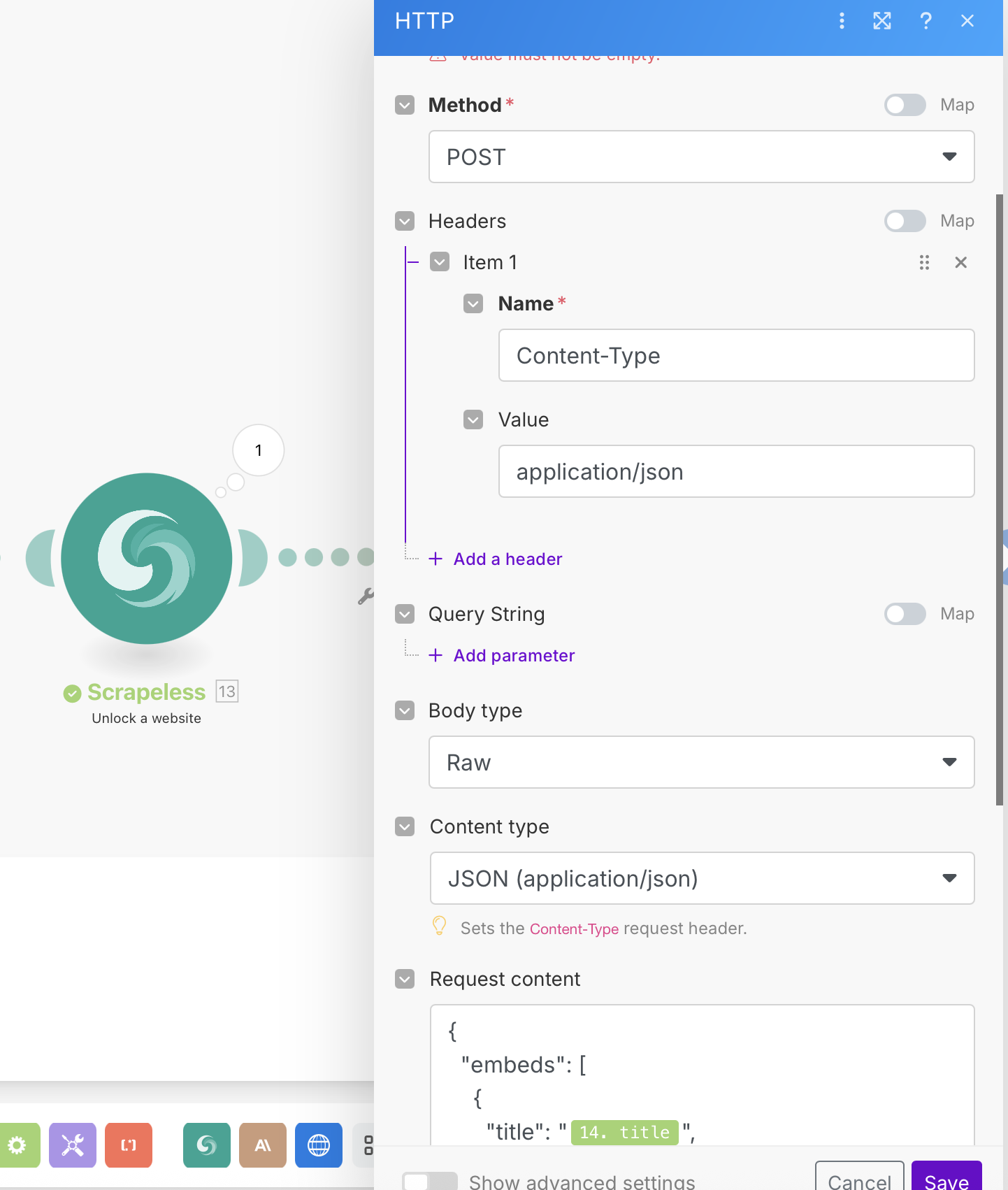Screen dimensions: 1008x1190
Task: Open the Body type dropdown showing Raw
Action: 701,762
